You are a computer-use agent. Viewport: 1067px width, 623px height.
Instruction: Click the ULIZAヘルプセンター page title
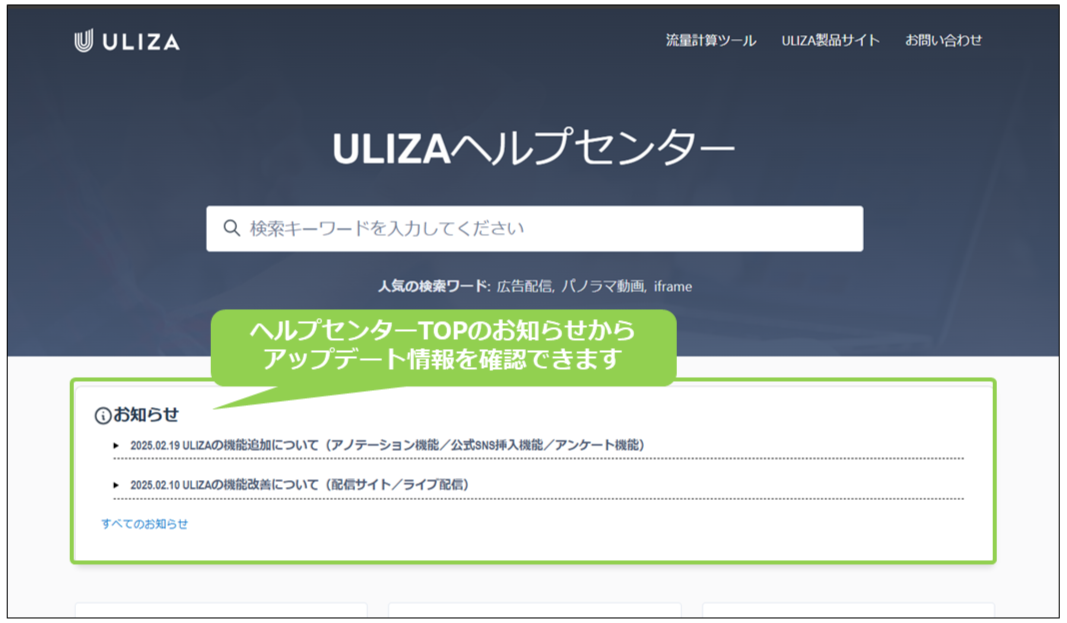(x=534, y=148)
